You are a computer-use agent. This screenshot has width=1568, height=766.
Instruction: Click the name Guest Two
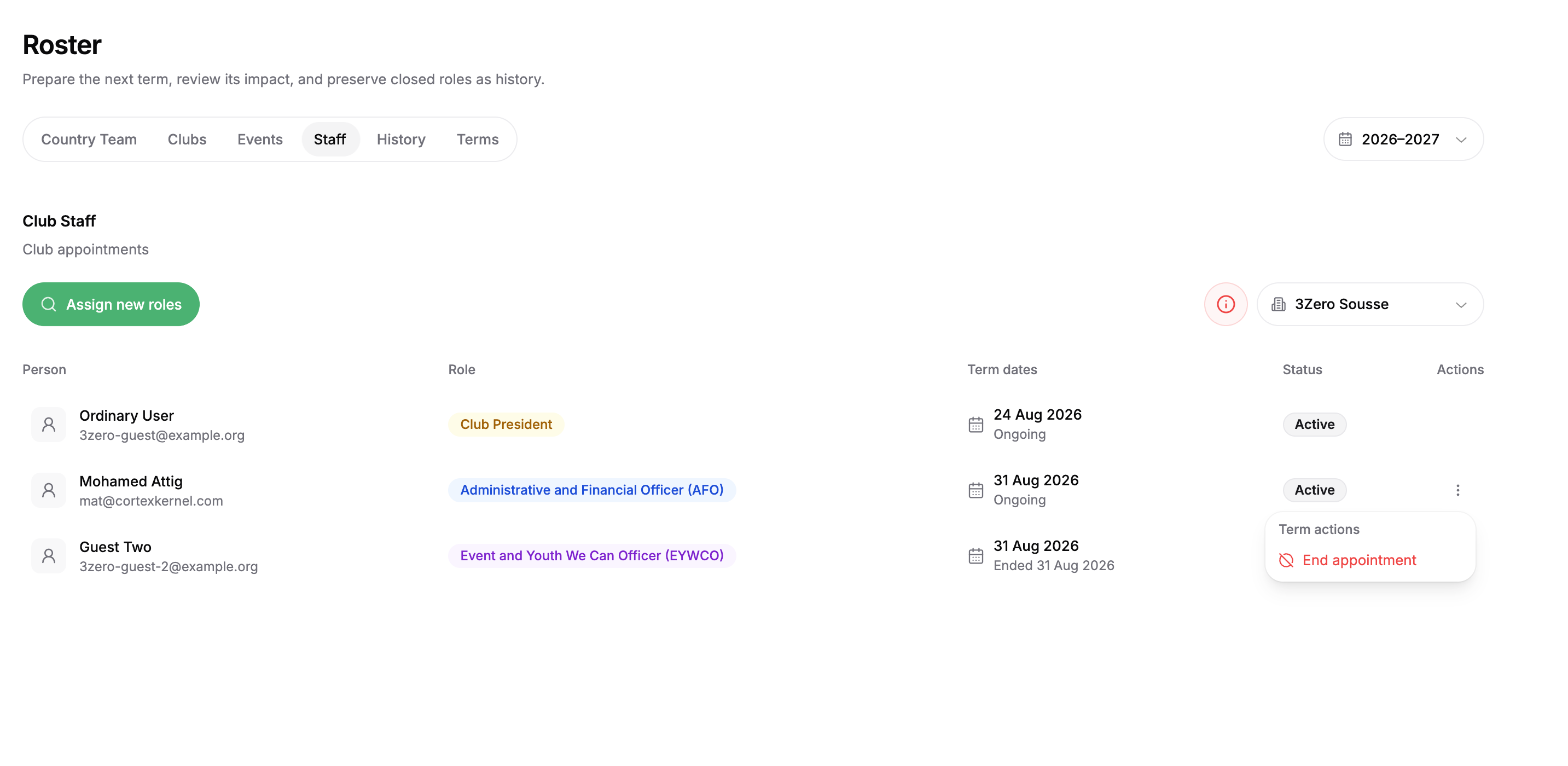click(115, 547)
